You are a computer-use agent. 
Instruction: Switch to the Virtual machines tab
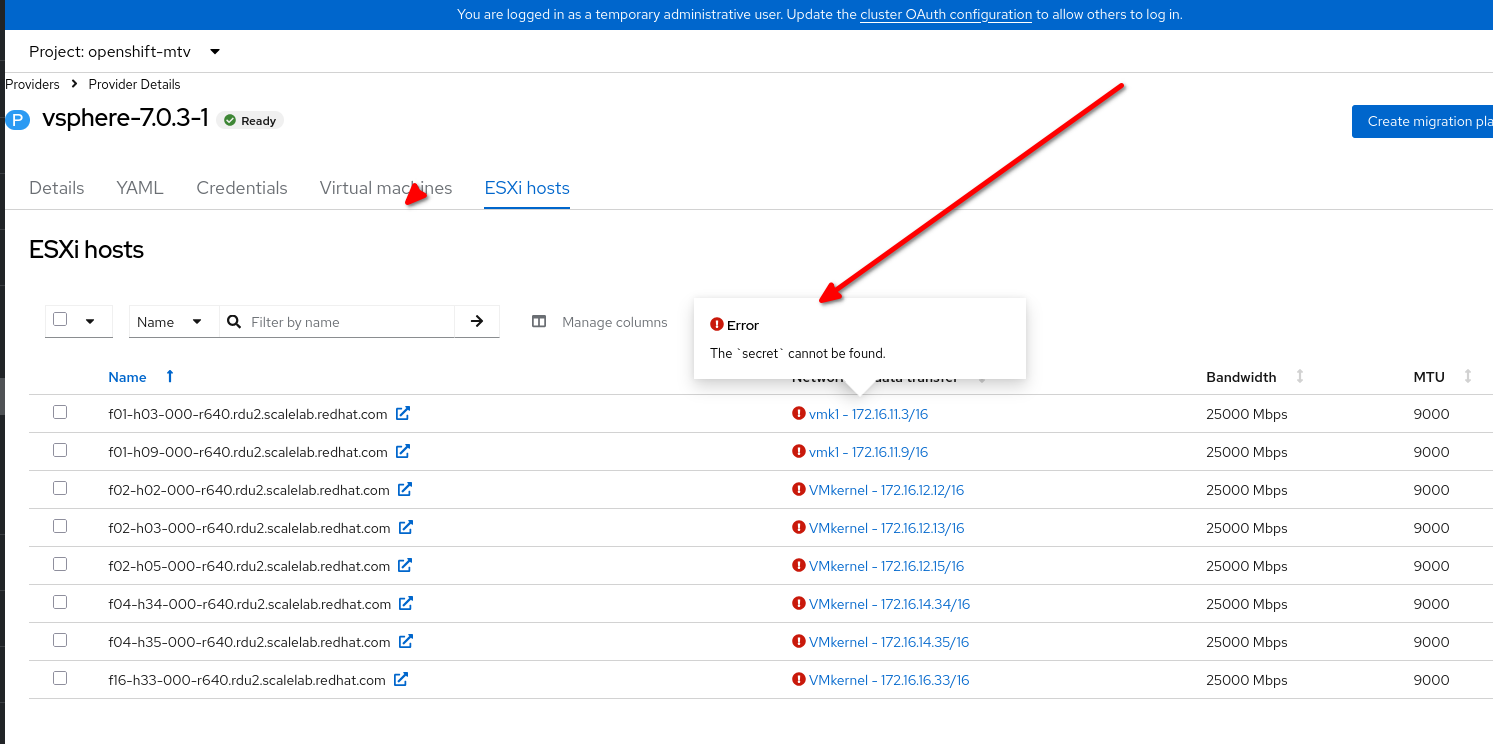point(386,188)
